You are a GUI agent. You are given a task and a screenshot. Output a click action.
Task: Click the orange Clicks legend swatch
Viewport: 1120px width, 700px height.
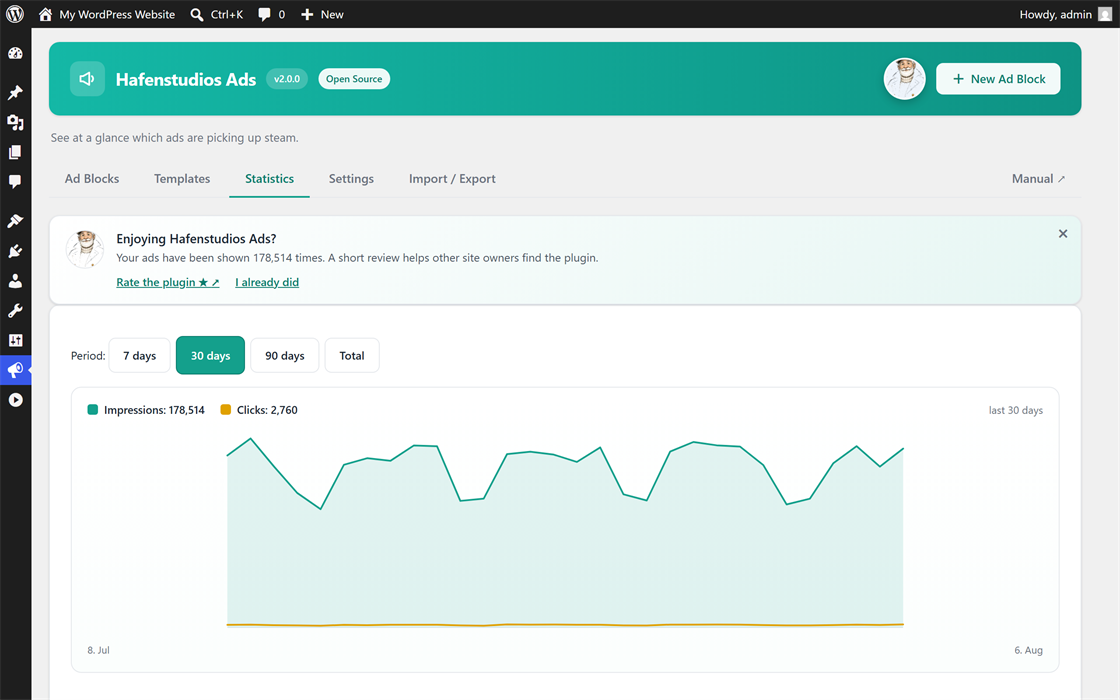click(x=226, y=409)
